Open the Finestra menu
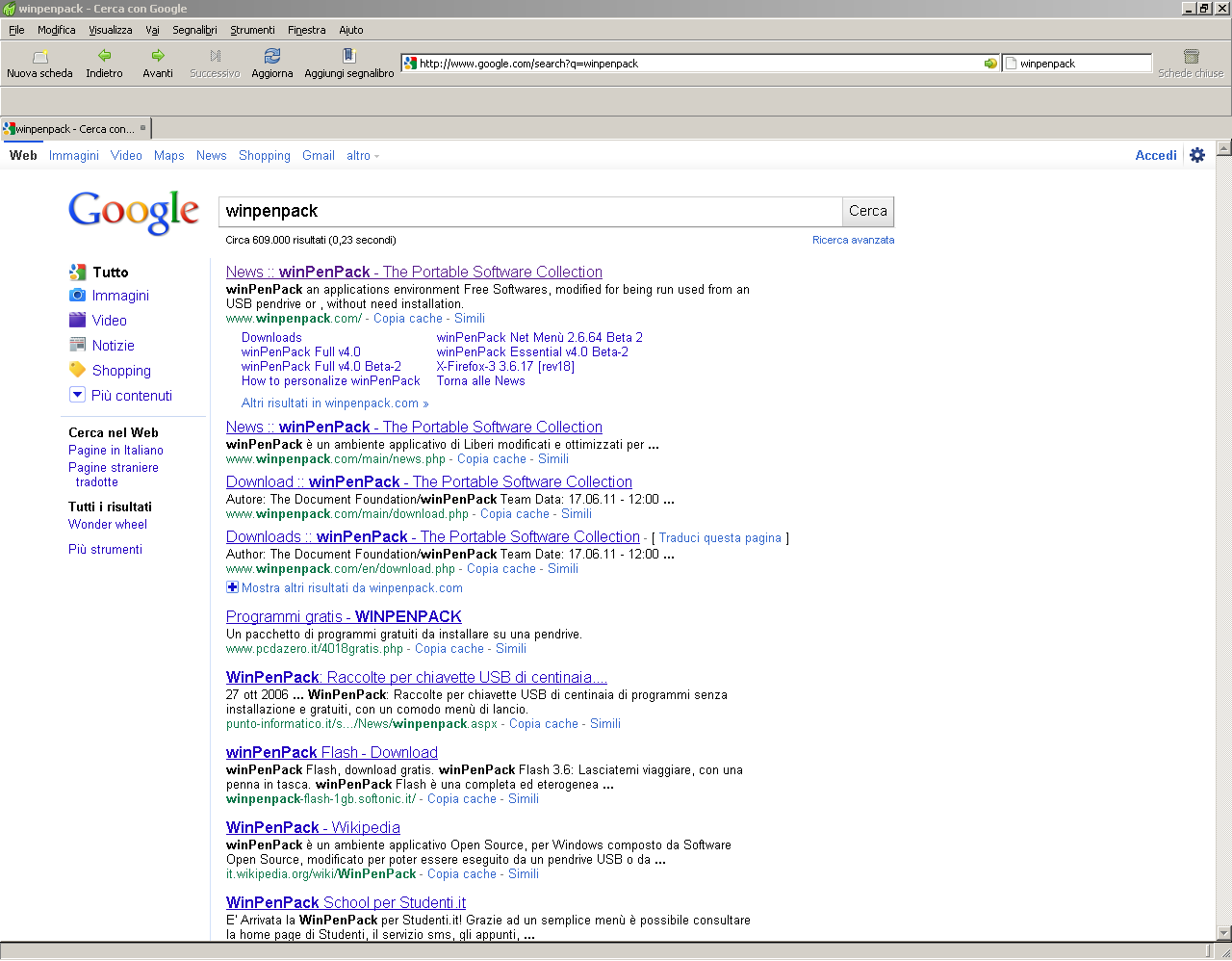 pos(306,30)
